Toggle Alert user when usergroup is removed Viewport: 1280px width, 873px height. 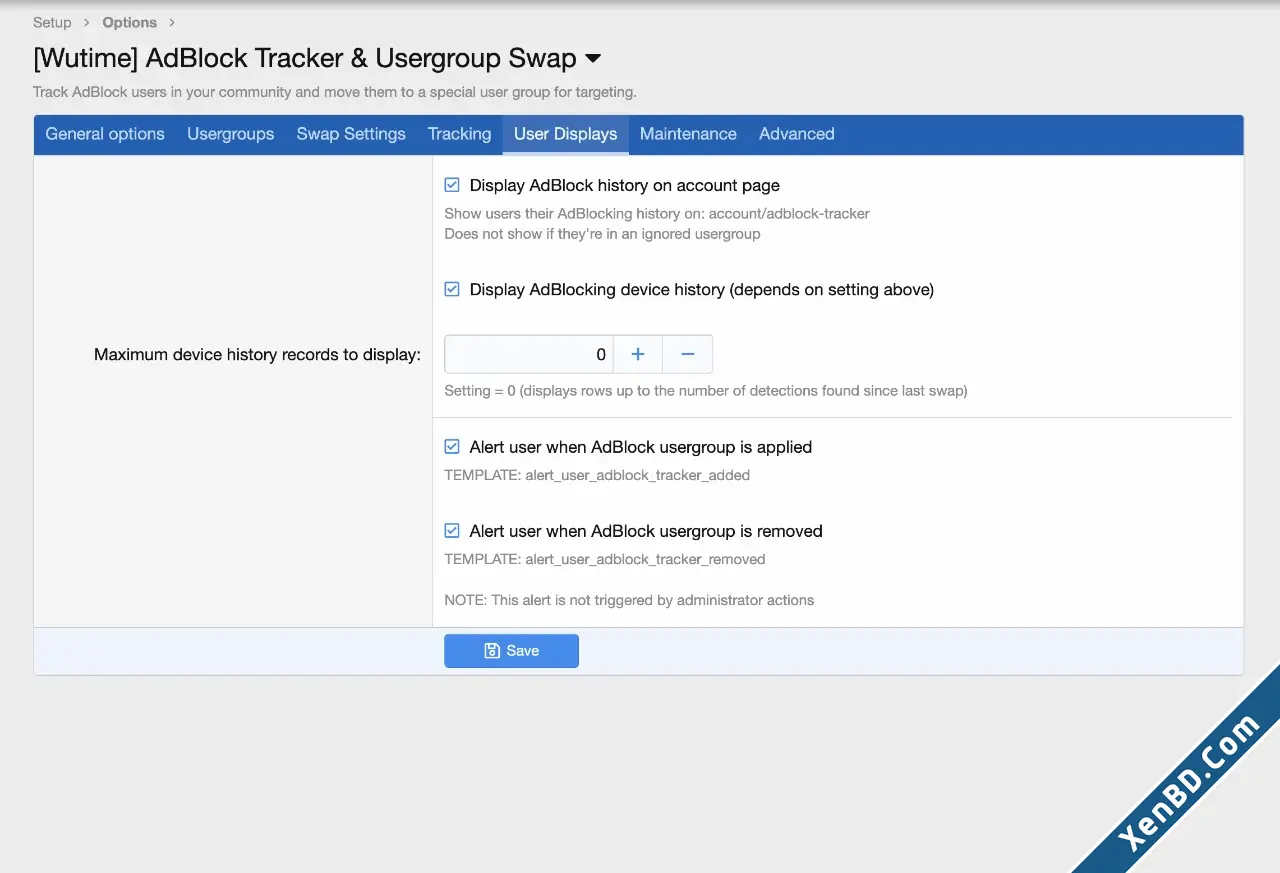pos(452,531)
